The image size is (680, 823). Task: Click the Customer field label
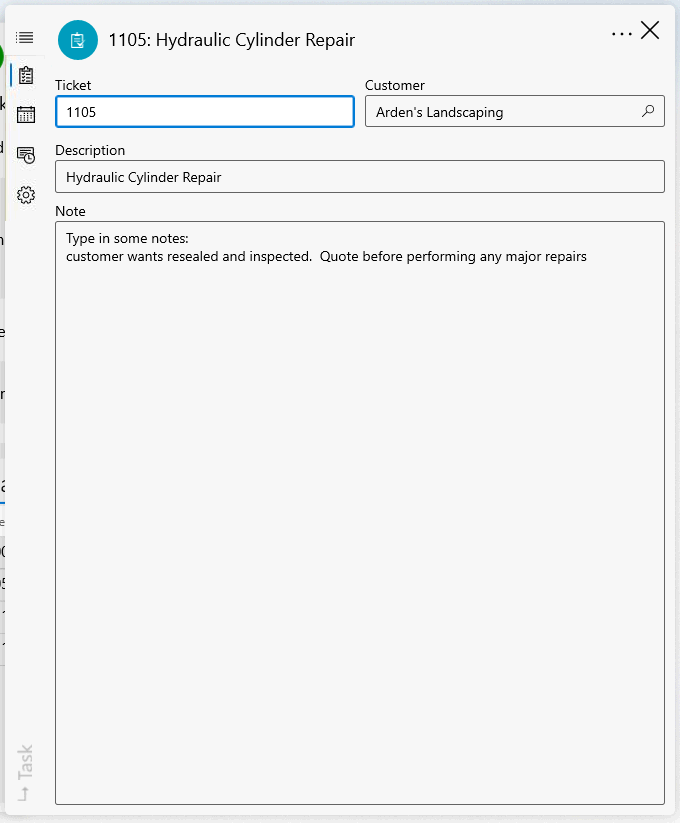(x=394, y=86)
